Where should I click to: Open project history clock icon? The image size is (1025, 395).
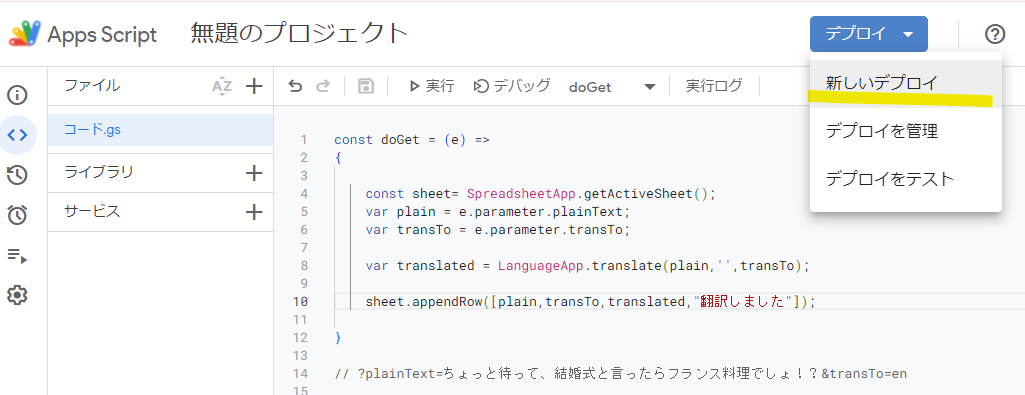17,175
